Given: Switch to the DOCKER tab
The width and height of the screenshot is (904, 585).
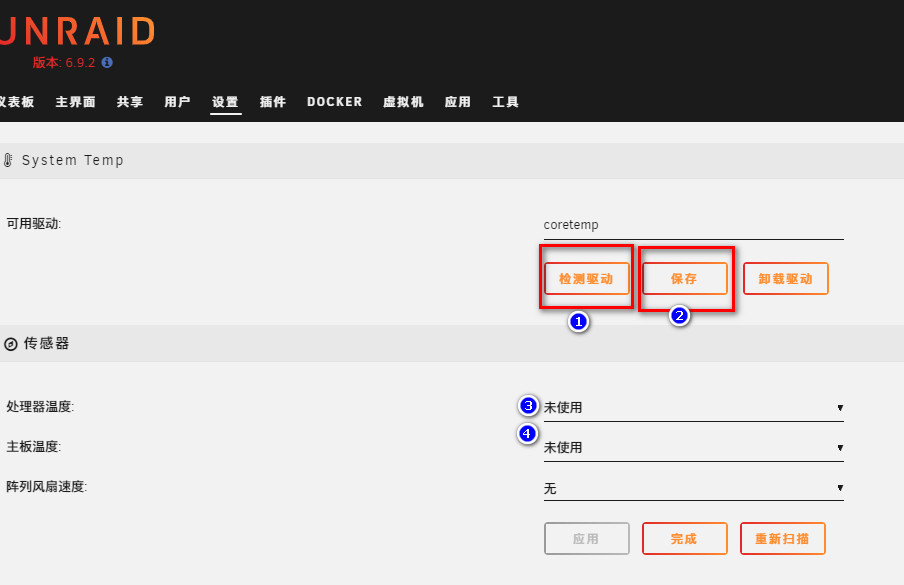Looking at the screenshot, I should point(334,102).
